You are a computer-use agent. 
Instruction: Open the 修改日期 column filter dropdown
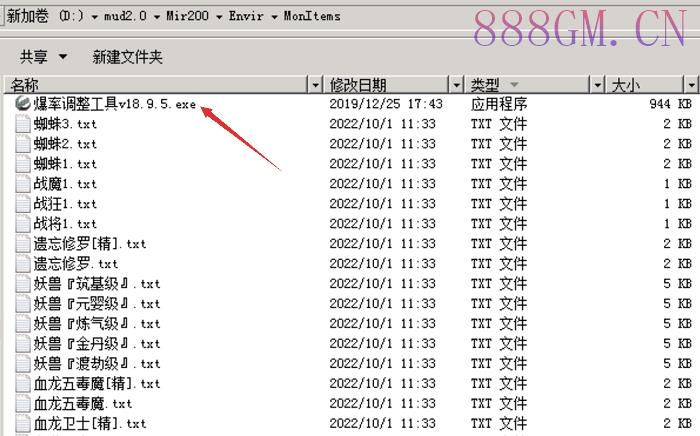click(x=456, y=84)
